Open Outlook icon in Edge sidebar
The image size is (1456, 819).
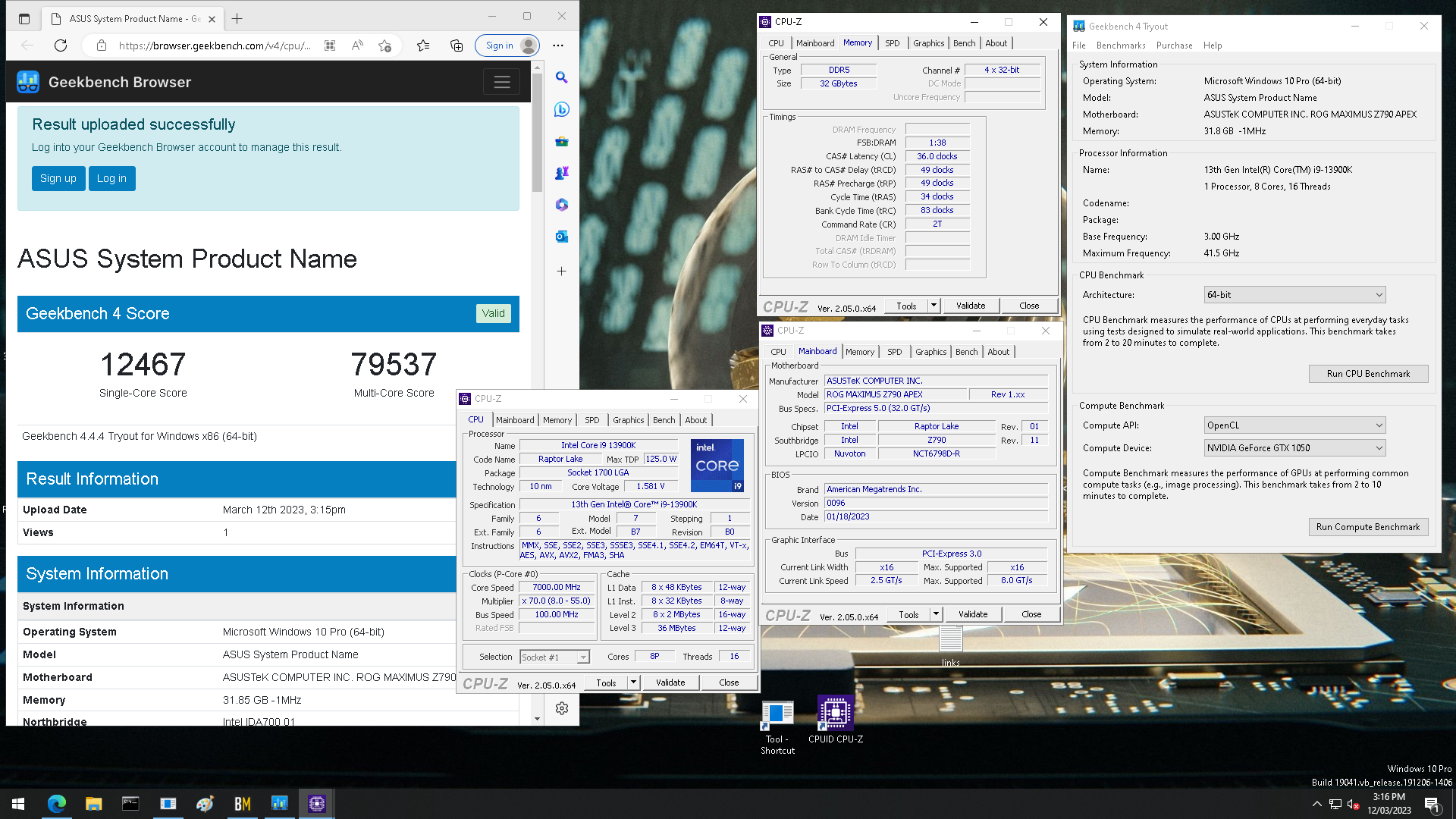click(x=561, y=237)
